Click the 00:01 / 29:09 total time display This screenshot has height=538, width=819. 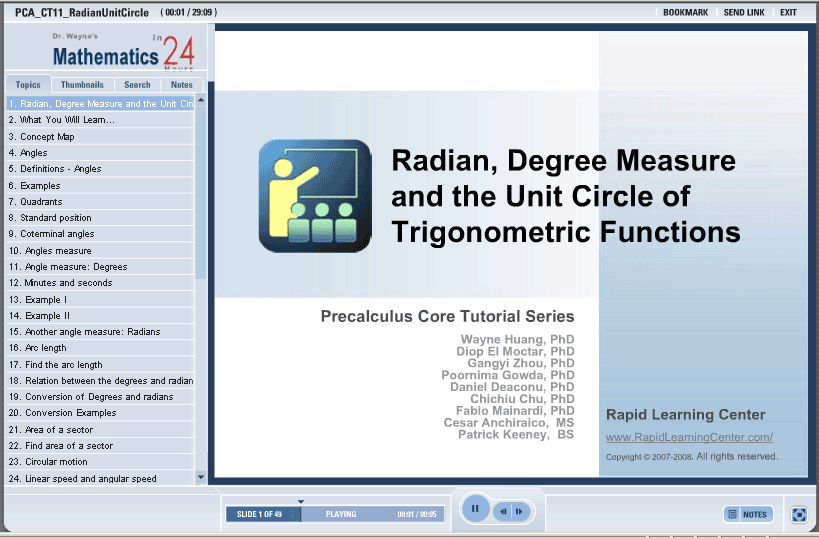pos(189,13)
